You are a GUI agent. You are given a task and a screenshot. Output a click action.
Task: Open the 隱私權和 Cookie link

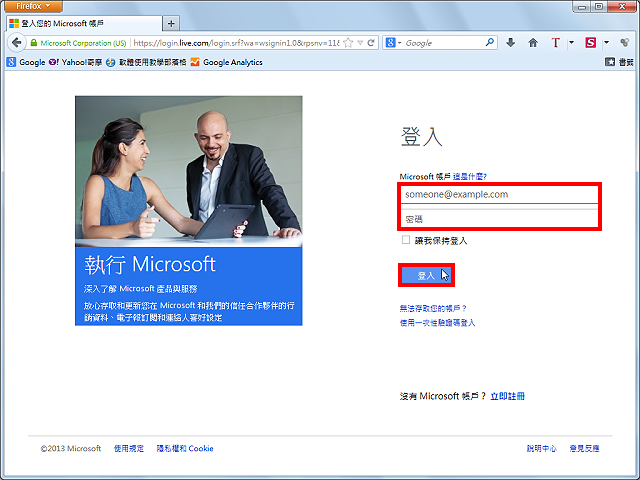coord(185,449)
